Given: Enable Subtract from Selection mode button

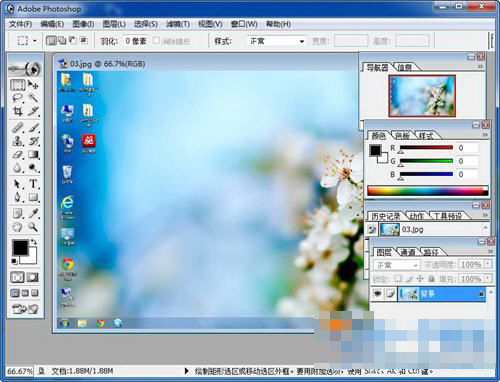Looking at the screenshot, I should (x=72, y=41).
